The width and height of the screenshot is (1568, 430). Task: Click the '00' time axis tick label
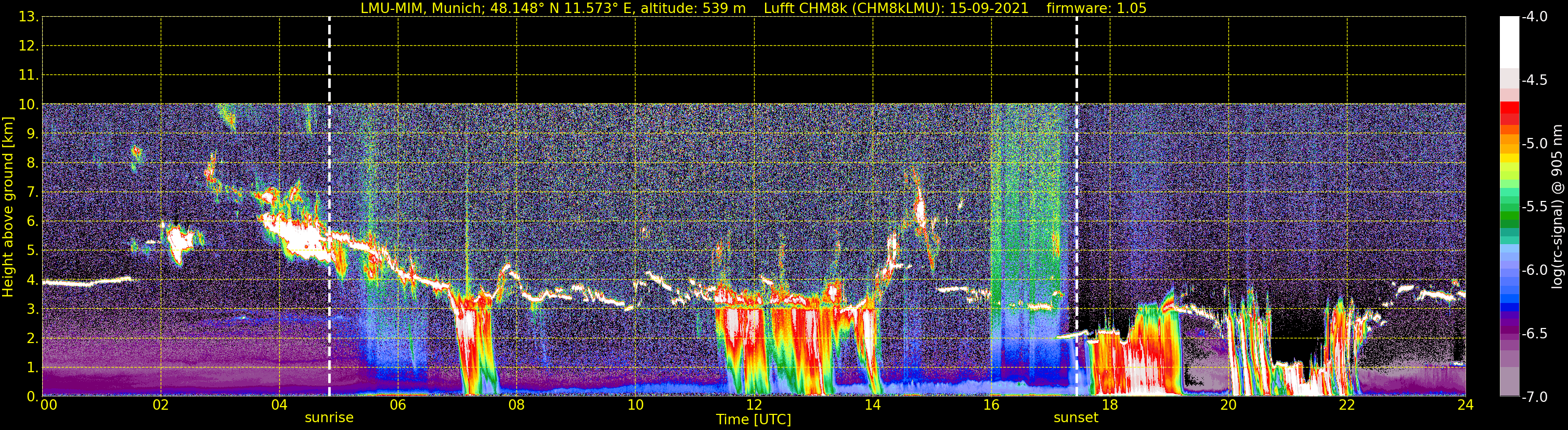point(49,405)
